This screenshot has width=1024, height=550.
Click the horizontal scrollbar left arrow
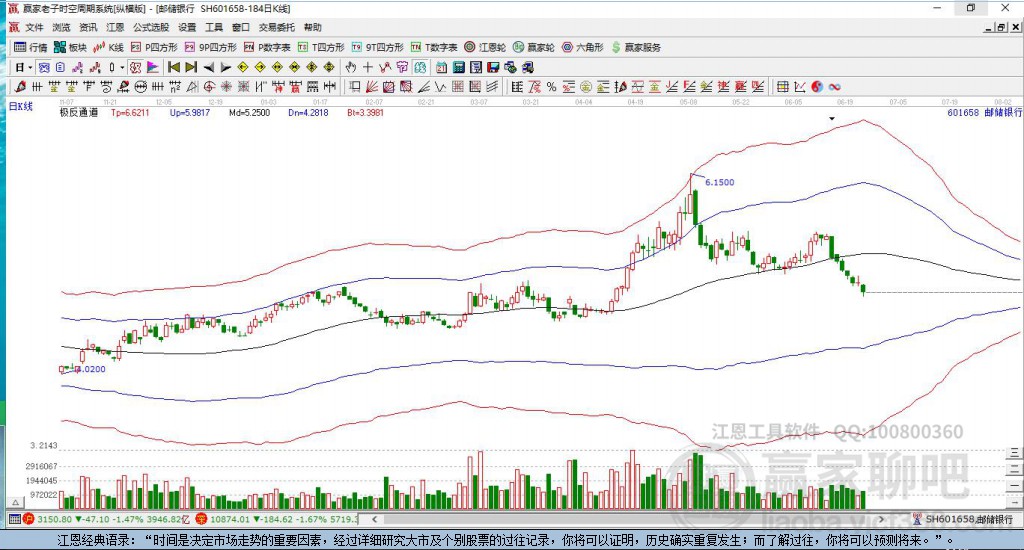tap(375, 519)
